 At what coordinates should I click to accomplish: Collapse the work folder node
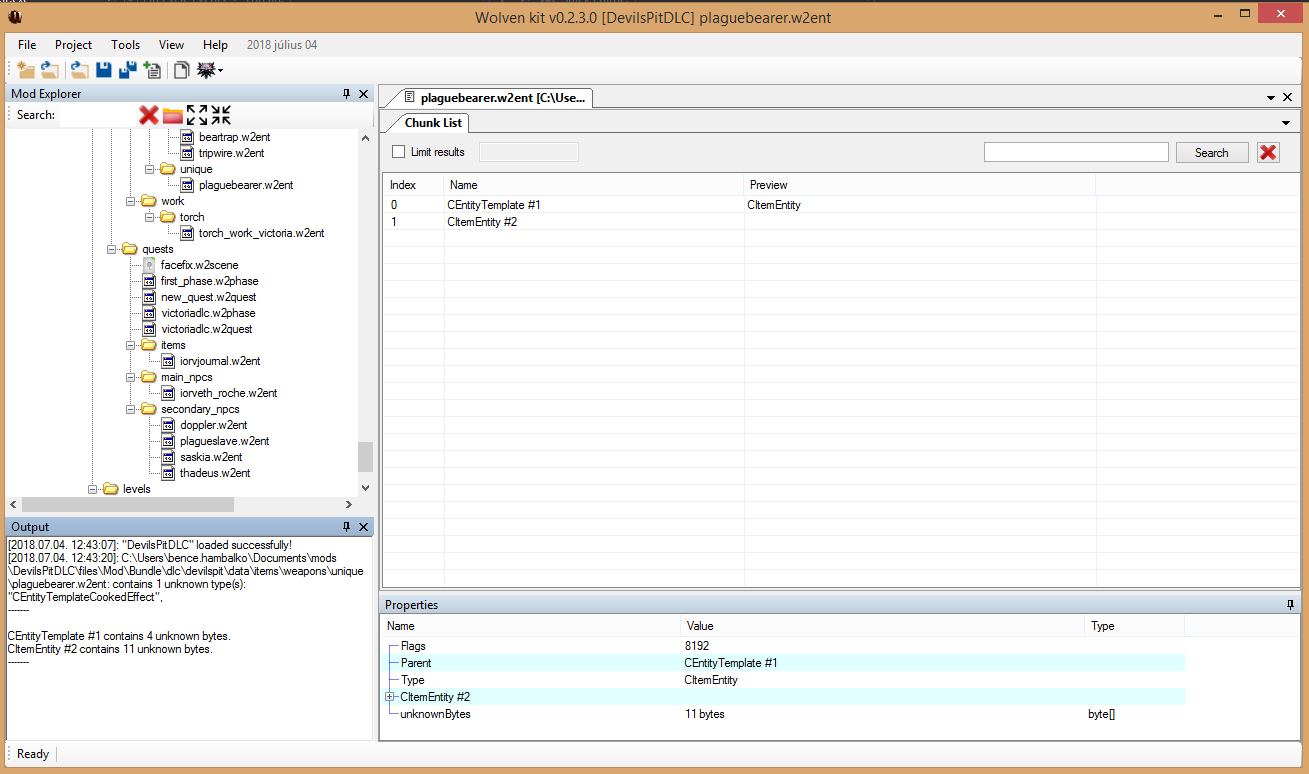coord(131,201)
